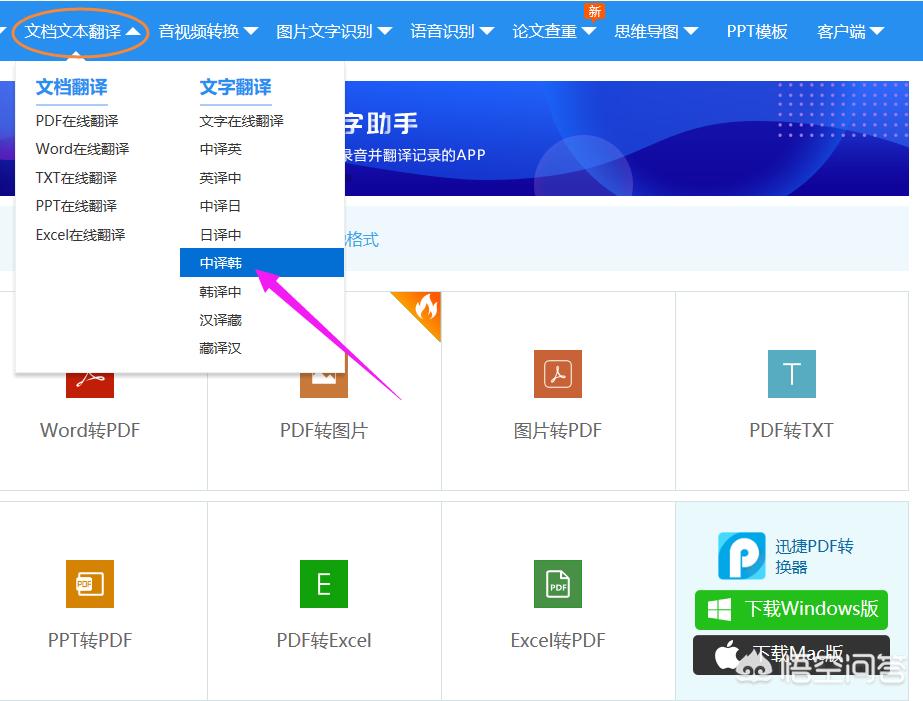Click the 新 badge on 论文查重
The width and height of the screenshot is (923, 701).
pyautogui.click(x=595, y=11)
